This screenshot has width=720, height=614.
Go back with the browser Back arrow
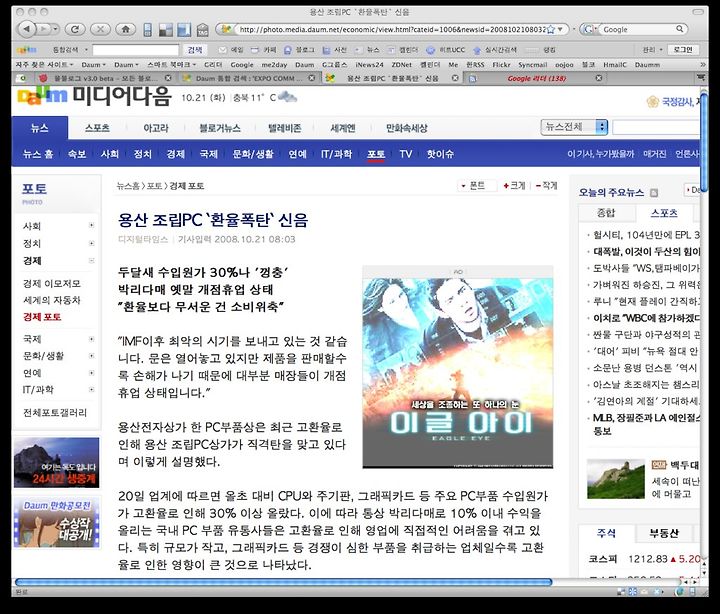(x=26, y=29)
